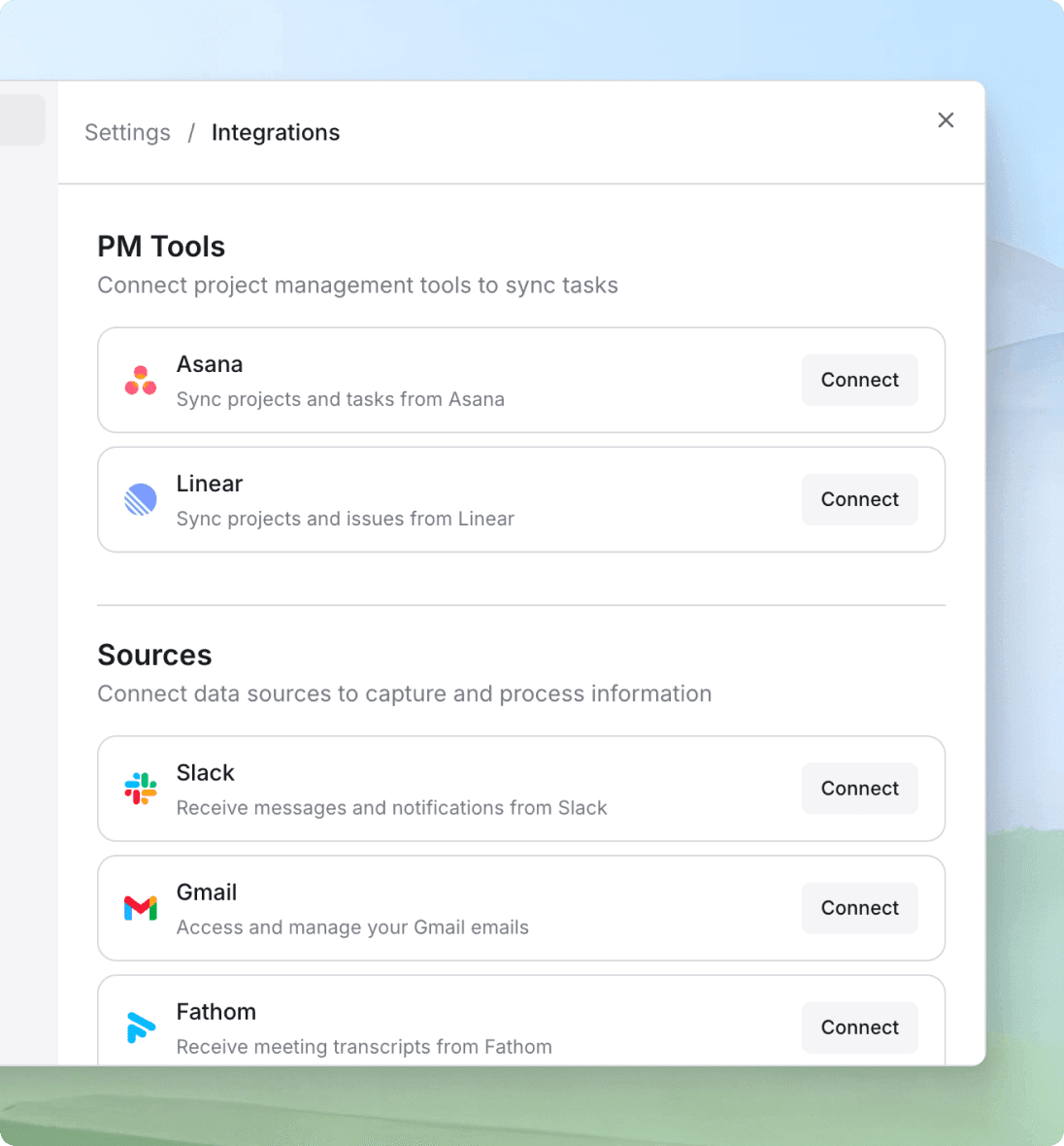The width and height of the screenshot is (1064, 1146).
Task: Connect the Gmail integration
Action: 859,908
